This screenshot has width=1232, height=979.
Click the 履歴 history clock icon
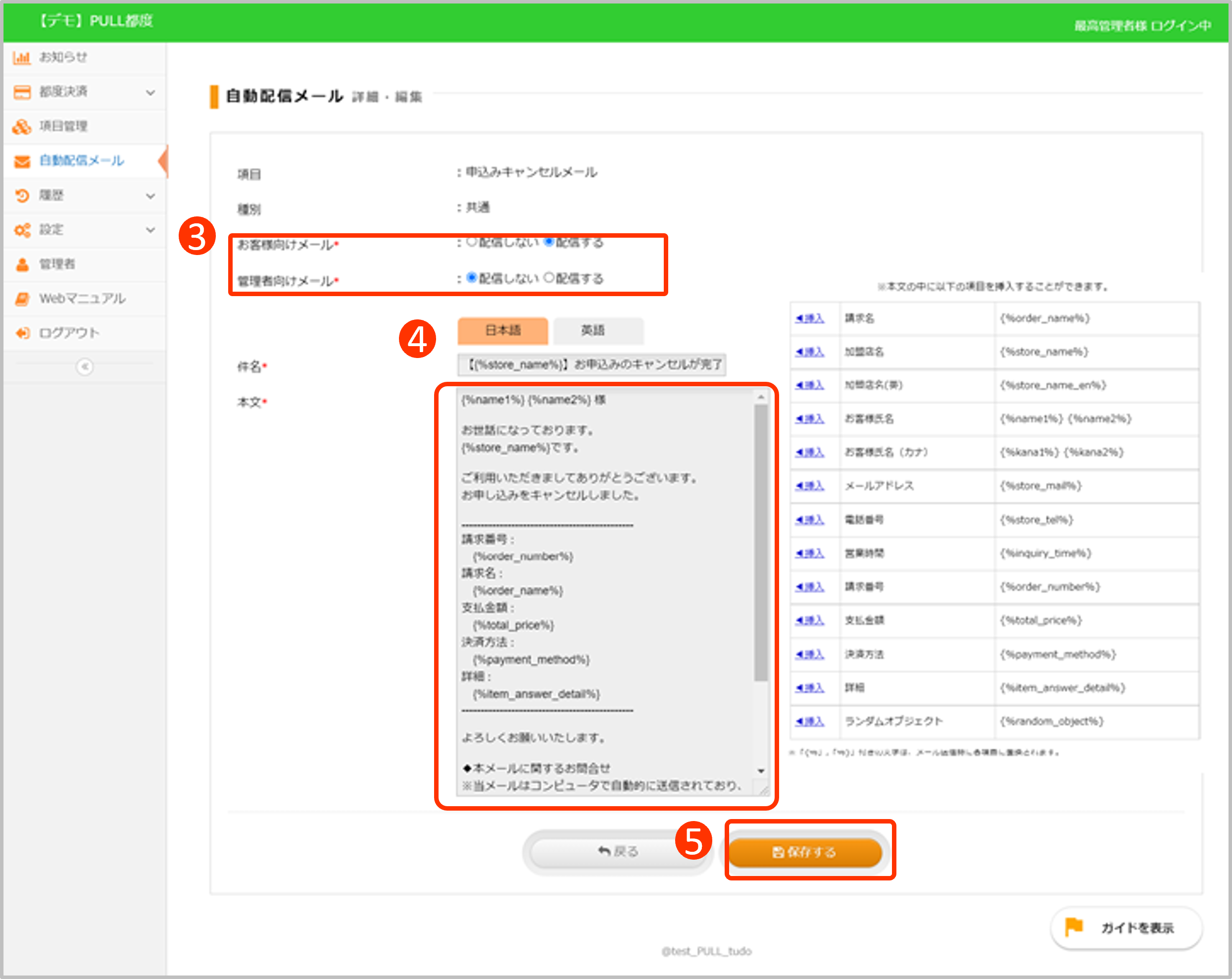(x=22, y=196)
